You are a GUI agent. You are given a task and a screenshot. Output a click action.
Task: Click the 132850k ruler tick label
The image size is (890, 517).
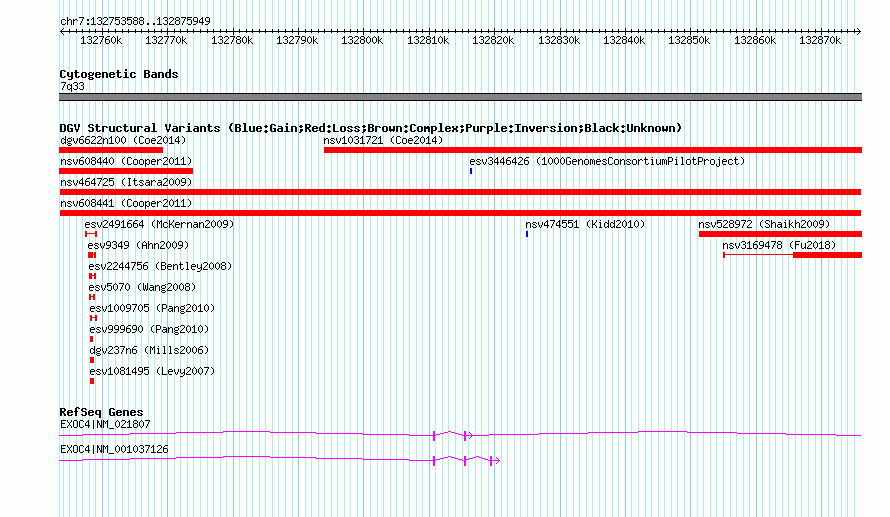[689, 40]
